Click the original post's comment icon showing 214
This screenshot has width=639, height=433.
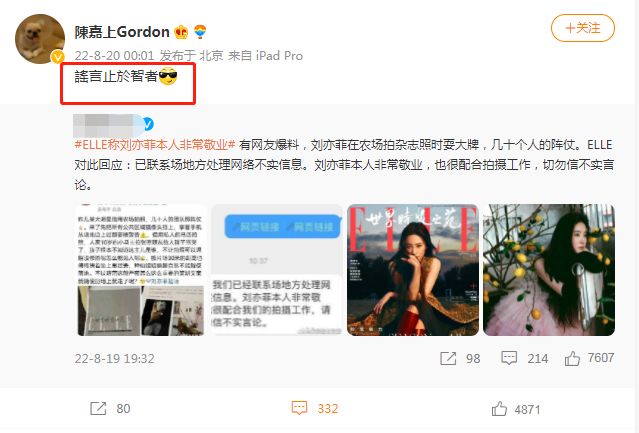509,358
